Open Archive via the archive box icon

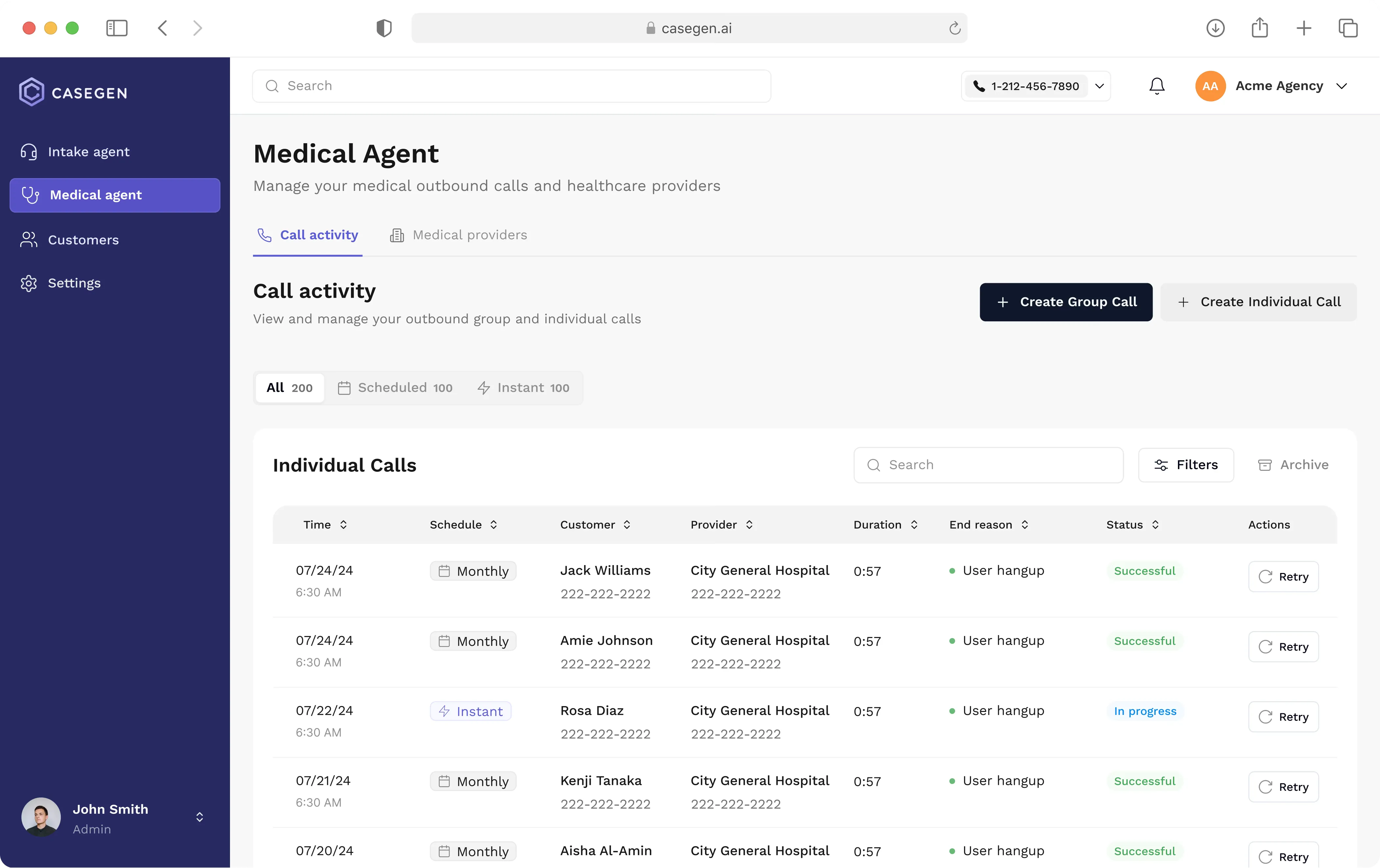click(1265, 465)
